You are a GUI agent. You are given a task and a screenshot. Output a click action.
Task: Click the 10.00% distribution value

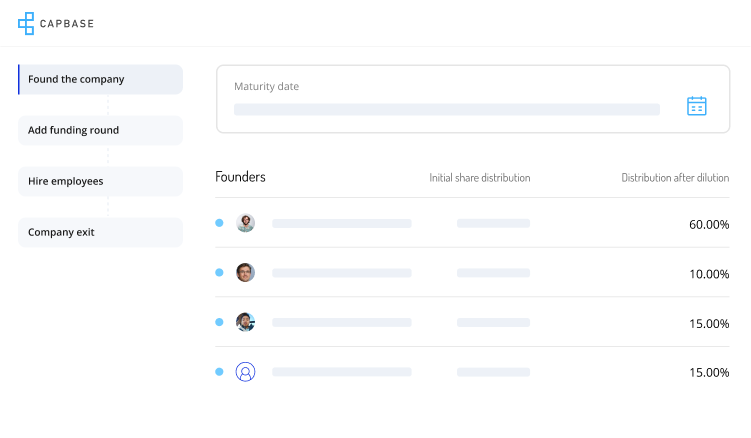point(708,274)
